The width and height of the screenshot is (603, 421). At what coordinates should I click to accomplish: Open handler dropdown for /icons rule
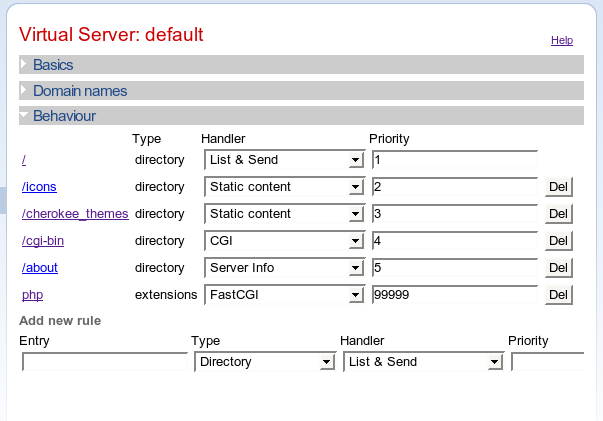point(284,186)
